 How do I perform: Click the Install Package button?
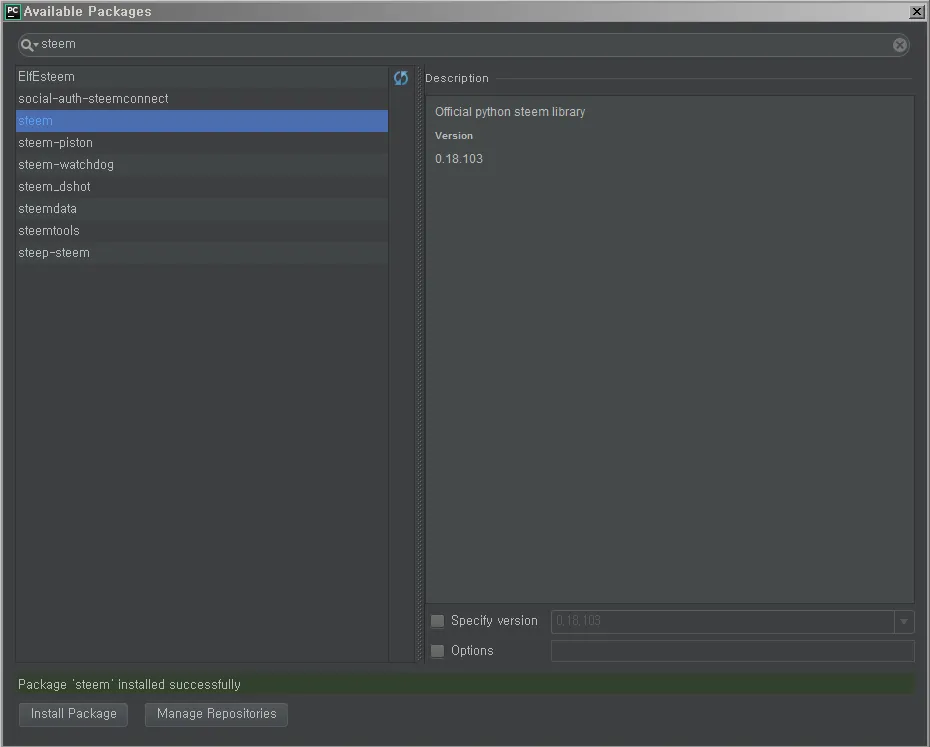click(74, 714)
